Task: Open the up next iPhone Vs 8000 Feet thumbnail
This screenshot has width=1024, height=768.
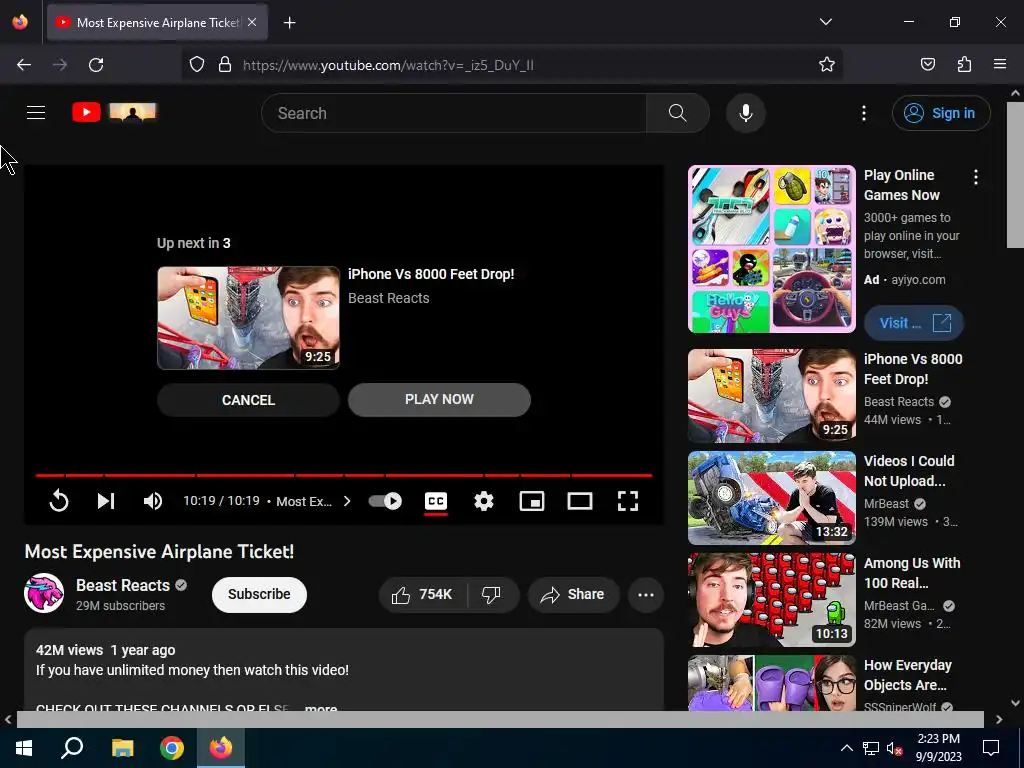Action: [248, 318]
